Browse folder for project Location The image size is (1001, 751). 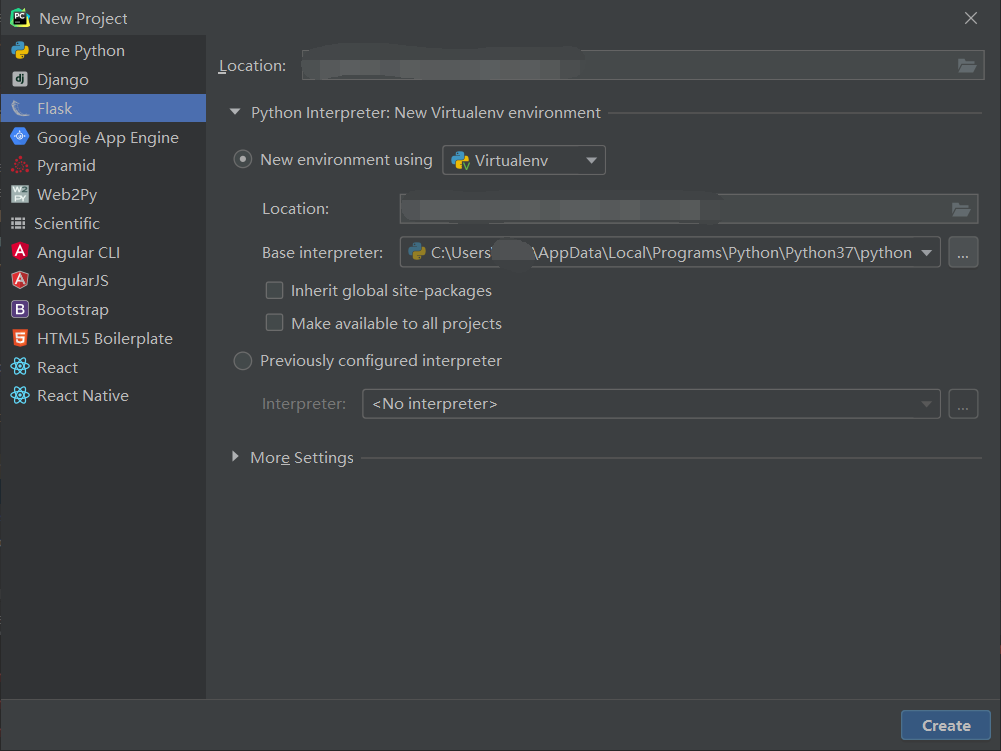click(967, 65)
